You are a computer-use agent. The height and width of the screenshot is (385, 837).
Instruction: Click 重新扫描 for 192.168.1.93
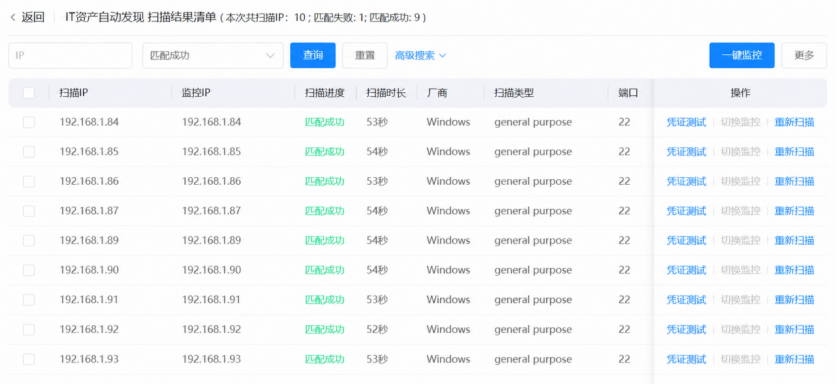click(794, 359)
